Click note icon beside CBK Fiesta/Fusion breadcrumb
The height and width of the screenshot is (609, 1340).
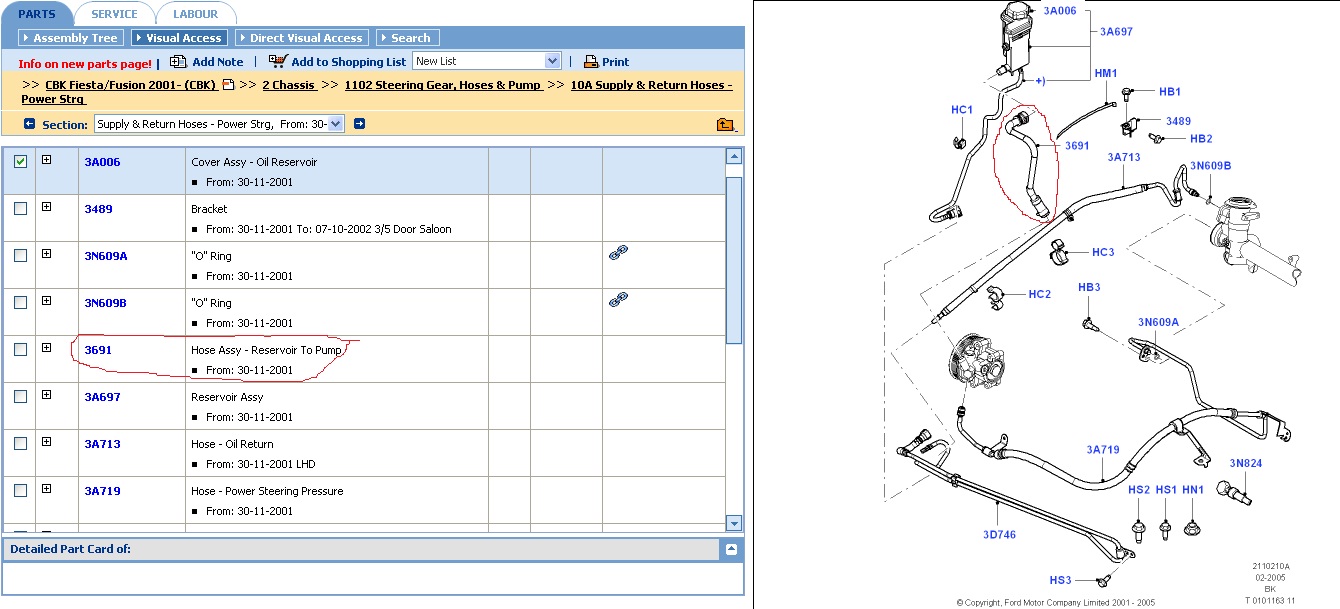pos(228,85)
